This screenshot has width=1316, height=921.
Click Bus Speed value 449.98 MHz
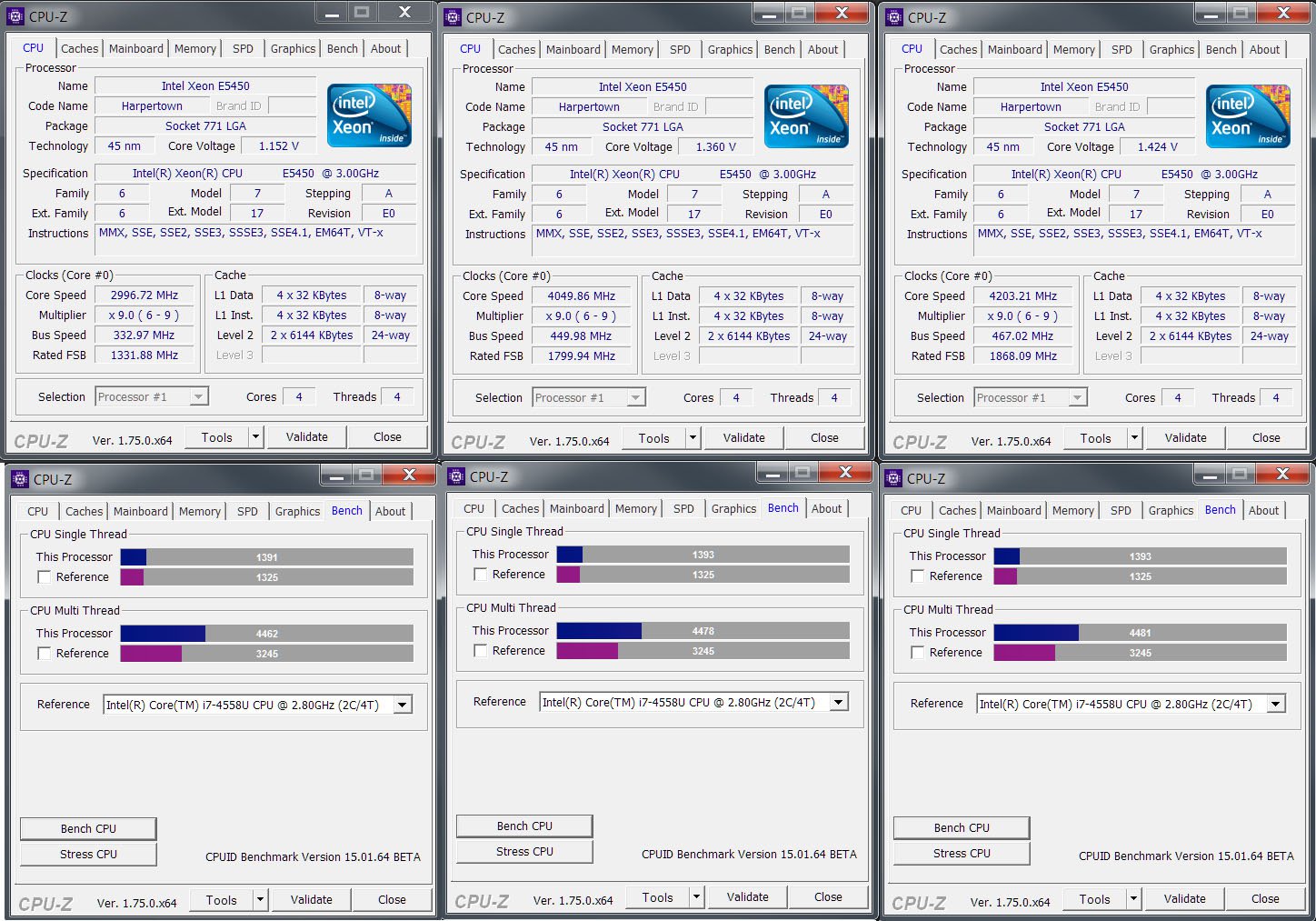[x=581, y=336]
